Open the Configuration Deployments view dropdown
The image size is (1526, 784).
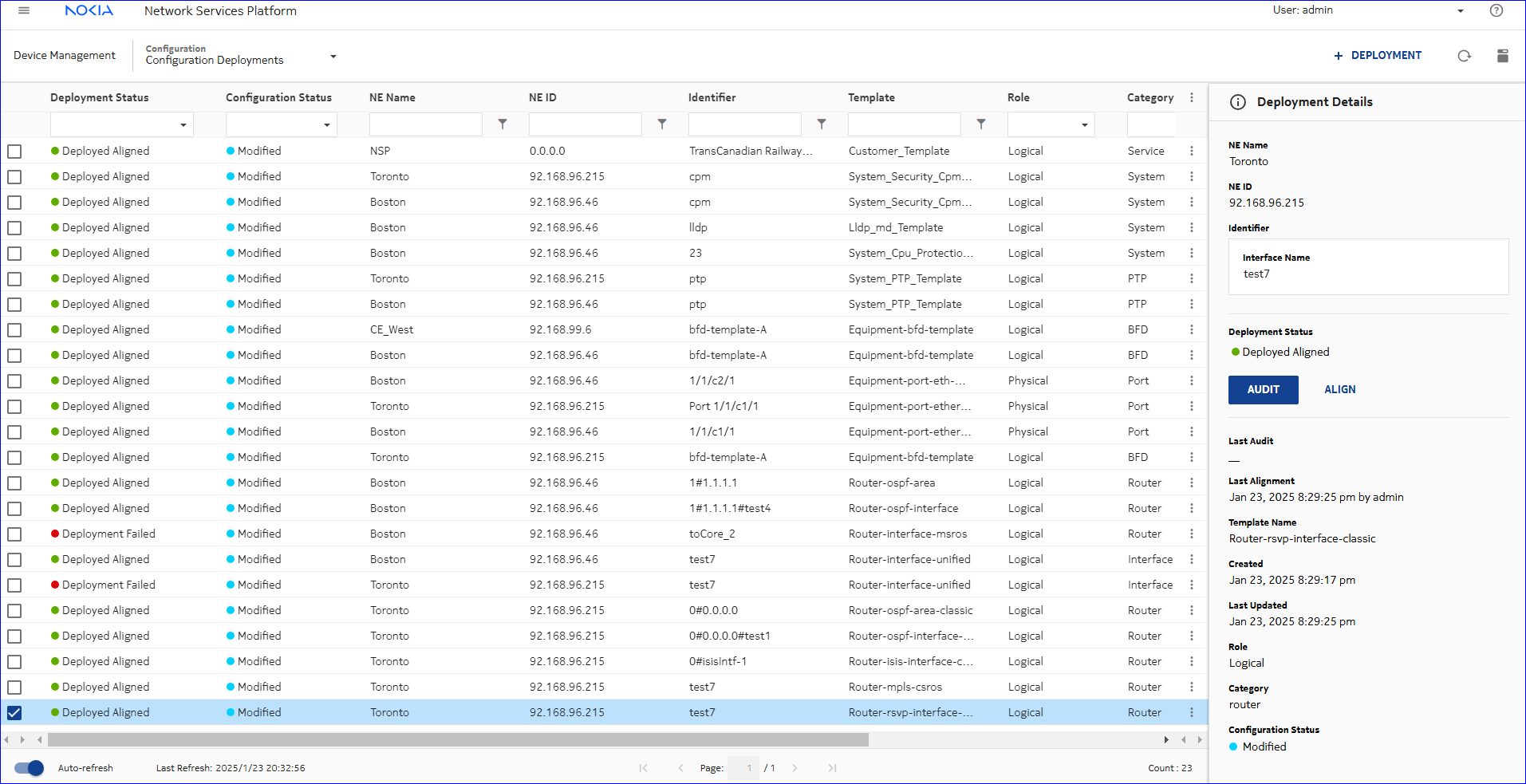coord(333,56)
